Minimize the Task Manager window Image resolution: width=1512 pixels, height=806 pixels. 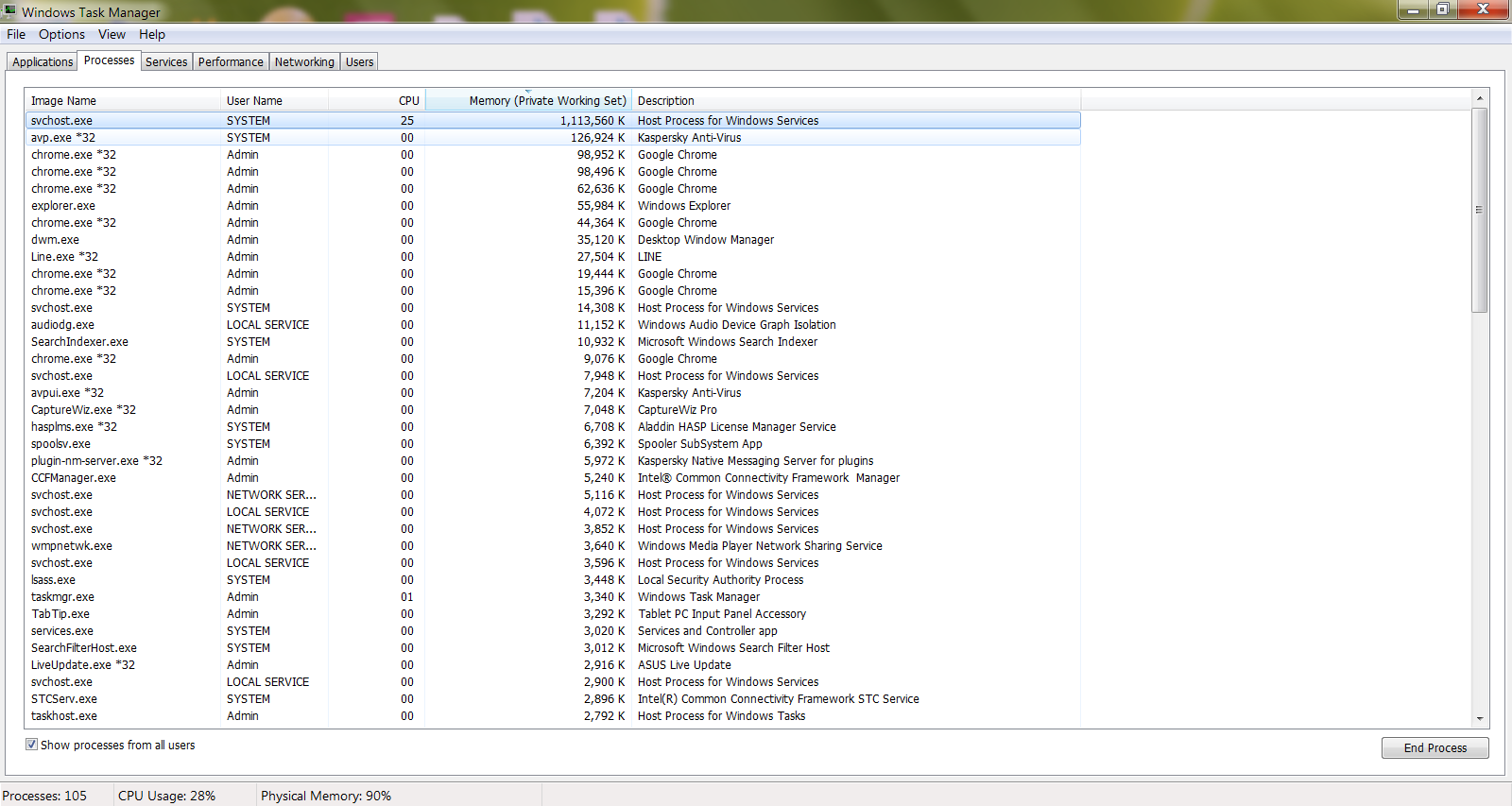coord(1413,9)
